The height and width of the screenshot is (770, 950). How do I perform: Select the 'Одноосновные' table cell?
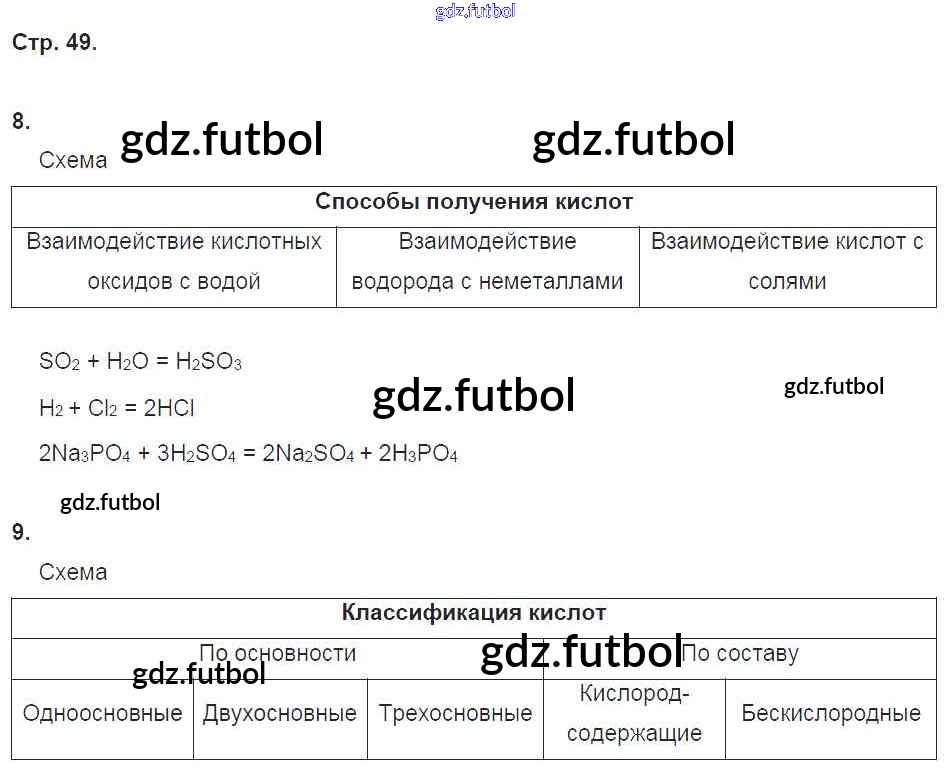tap(102, 714)
